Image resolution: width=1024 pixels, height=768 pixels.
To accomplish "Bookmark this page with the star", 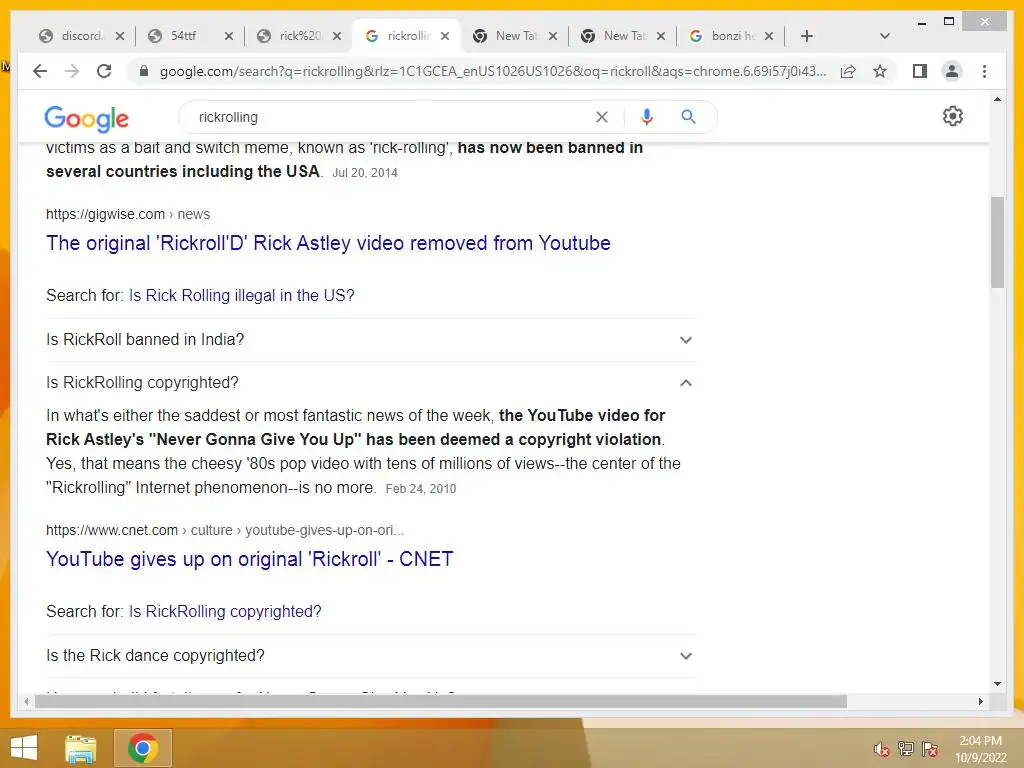I will tap(880, 71).
